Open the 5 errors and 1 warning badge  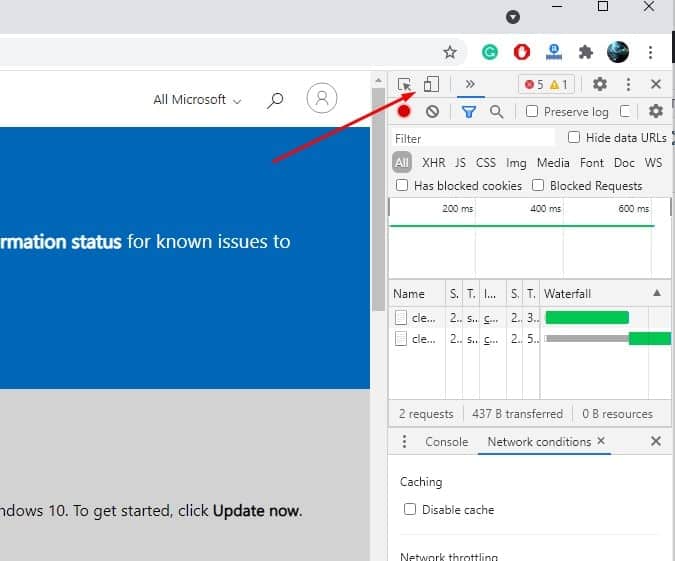[547, 84]
